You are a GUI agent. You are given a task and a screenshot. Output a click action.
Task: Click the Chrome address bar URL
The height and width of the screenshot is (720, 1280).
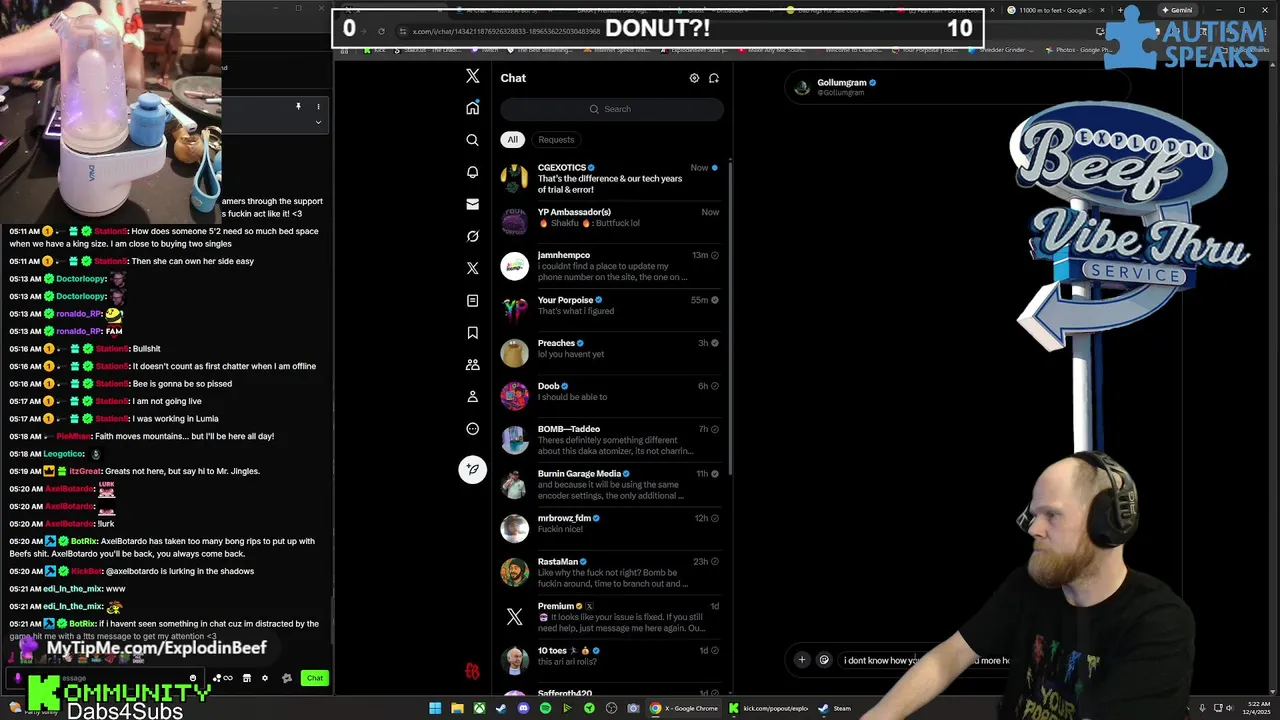pyautogui.click(x=505, y=31)
